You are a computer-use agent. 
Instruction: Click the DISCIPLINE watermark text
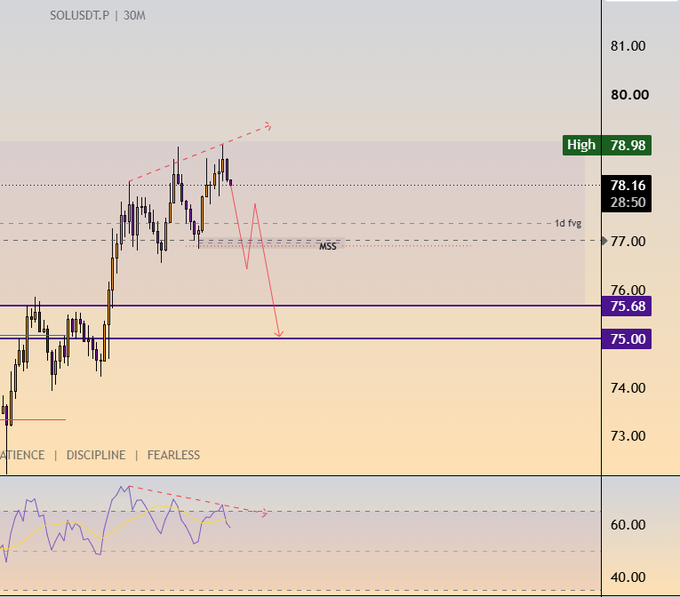96,455
